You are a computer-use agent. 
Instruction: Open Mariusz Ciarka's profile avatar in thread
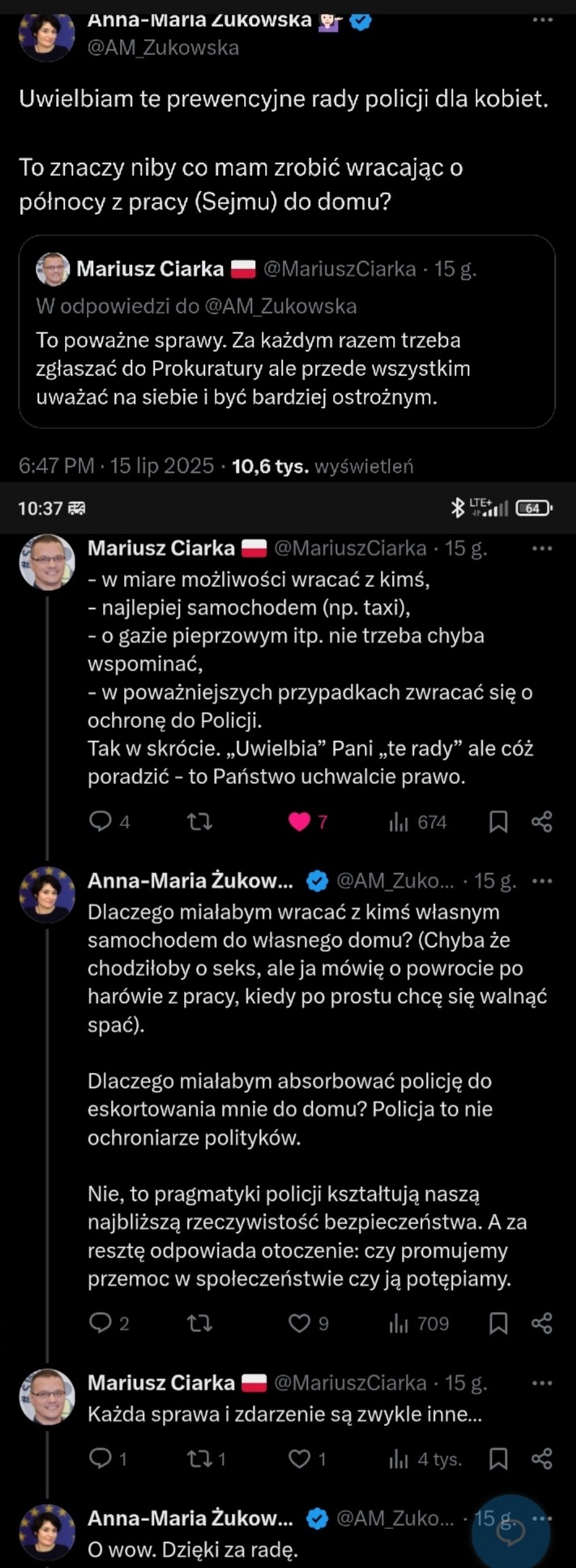click(47, 562)
